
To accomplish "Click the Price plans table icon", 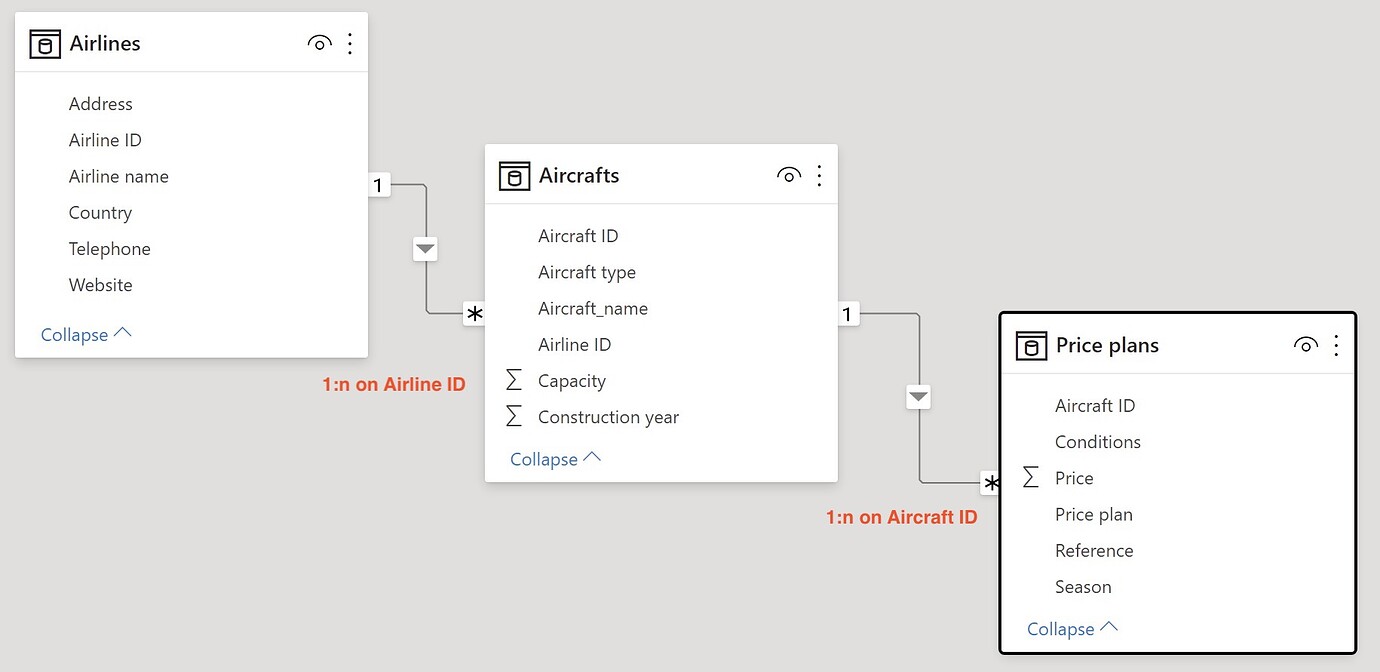I will (x=1031, y=345).
